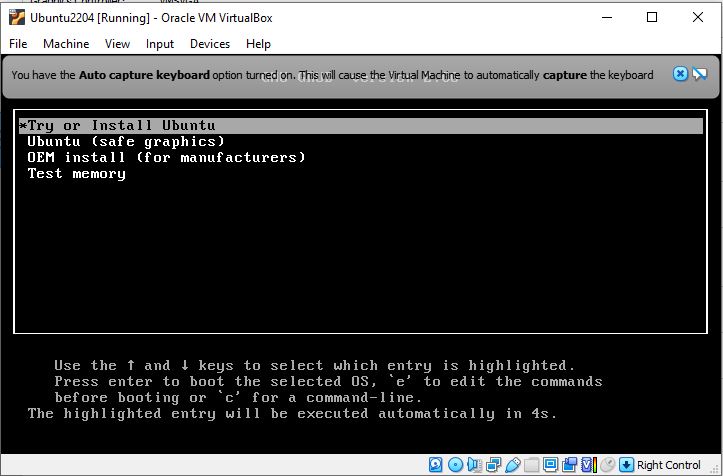The width and height of the screenshot is (723, 476).
Task: Open the audio settings status bar icon
Action: tap(474, 464)
